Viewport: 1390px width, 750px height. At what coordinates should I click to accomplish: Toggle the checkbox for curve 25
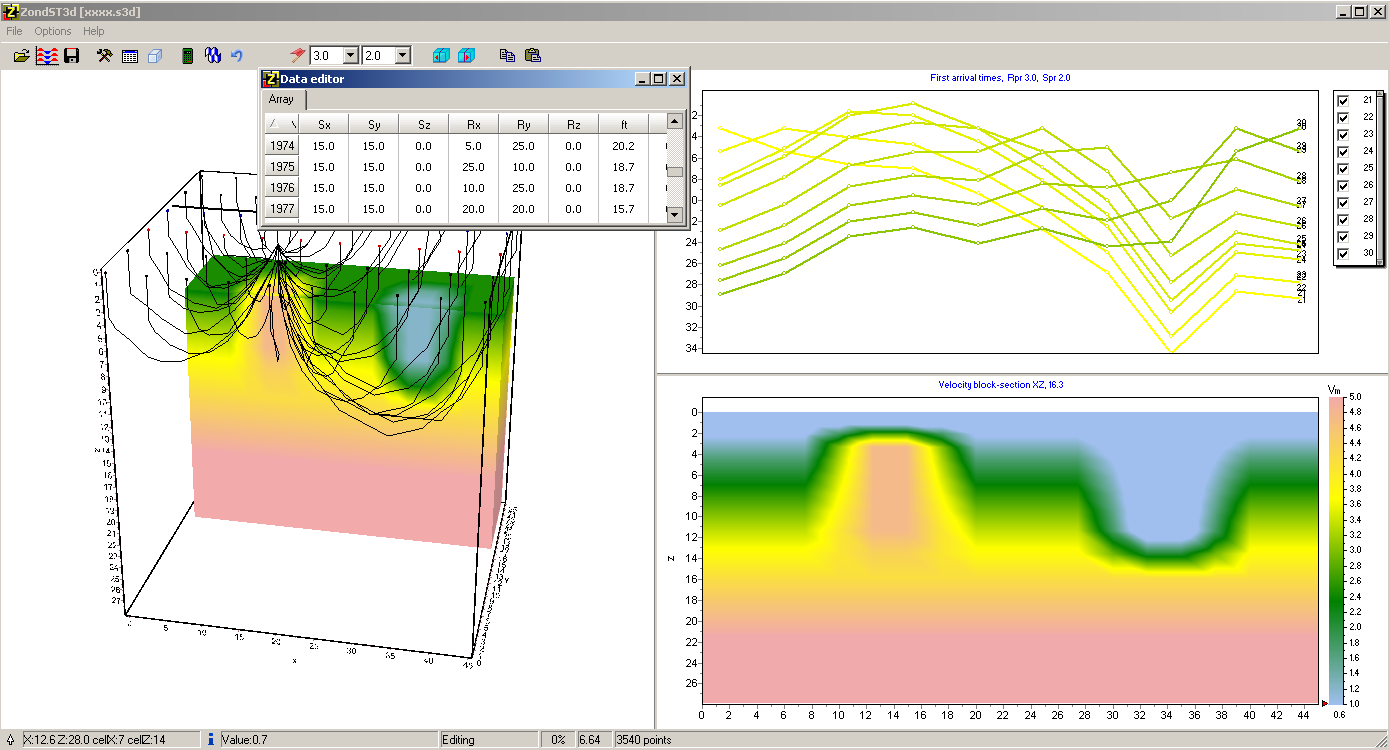1343,168
